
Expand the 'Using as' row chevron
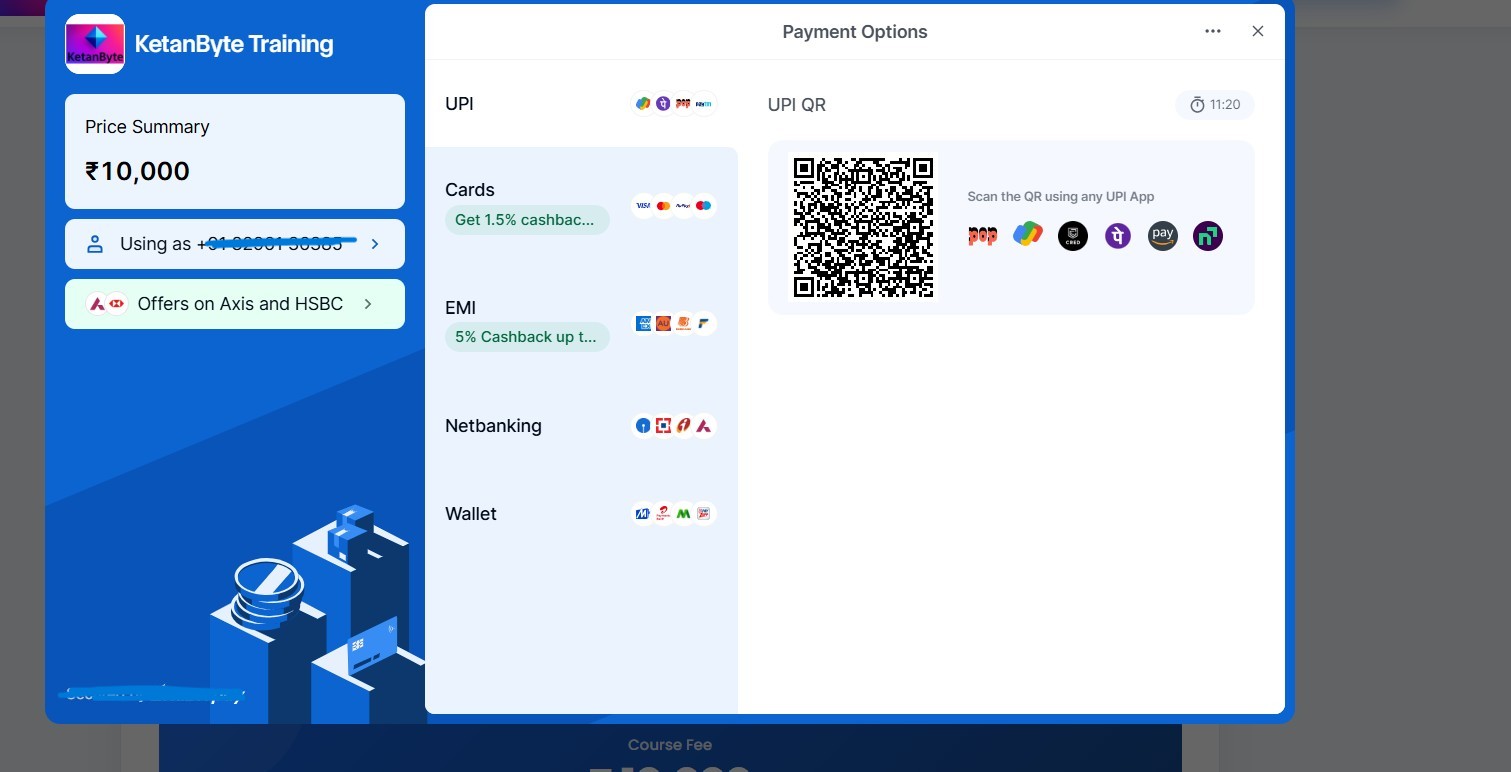[x=375, y=244]
